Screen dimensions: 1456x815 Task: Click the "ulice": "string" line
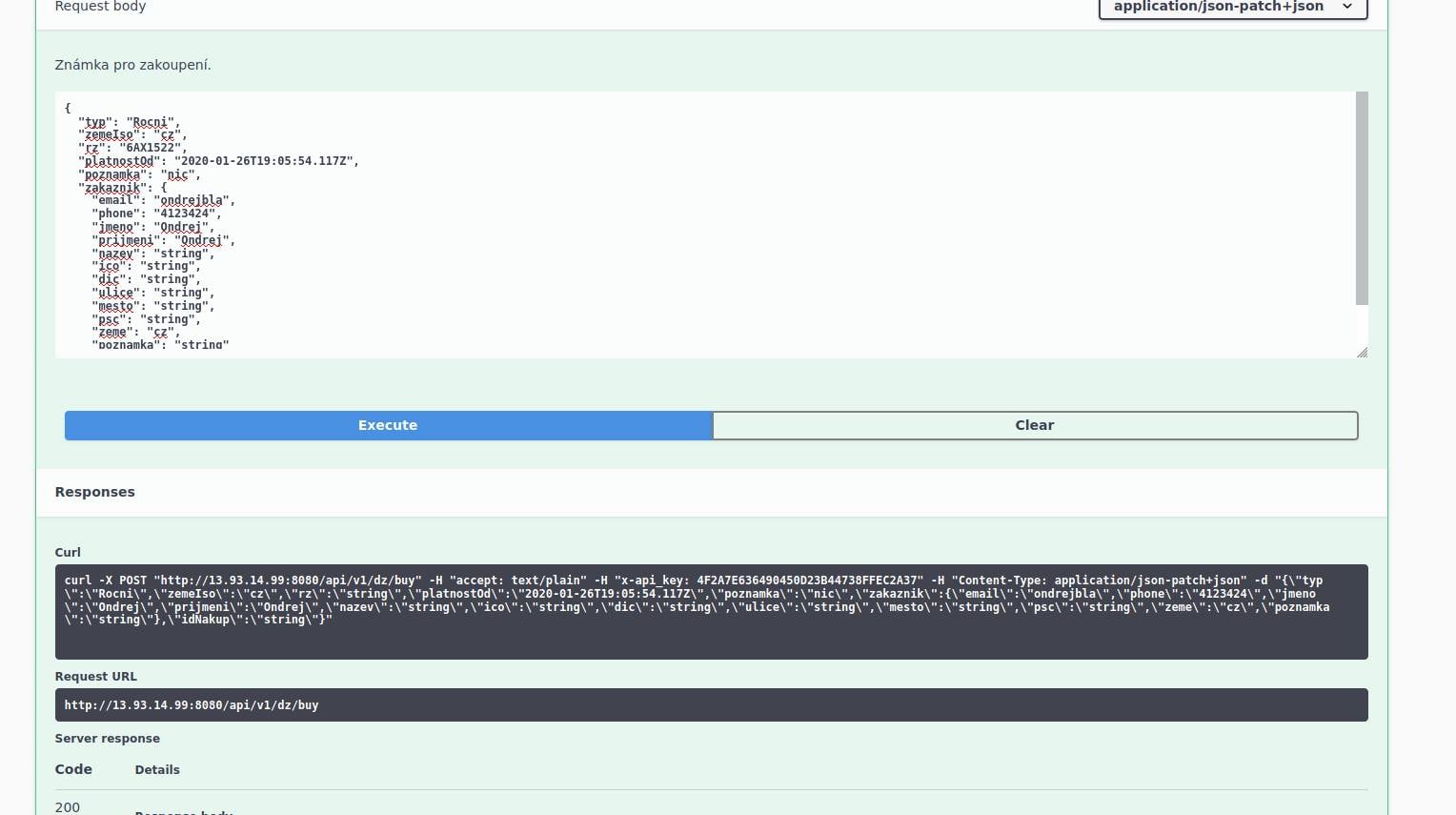click(x=153, y=293)
